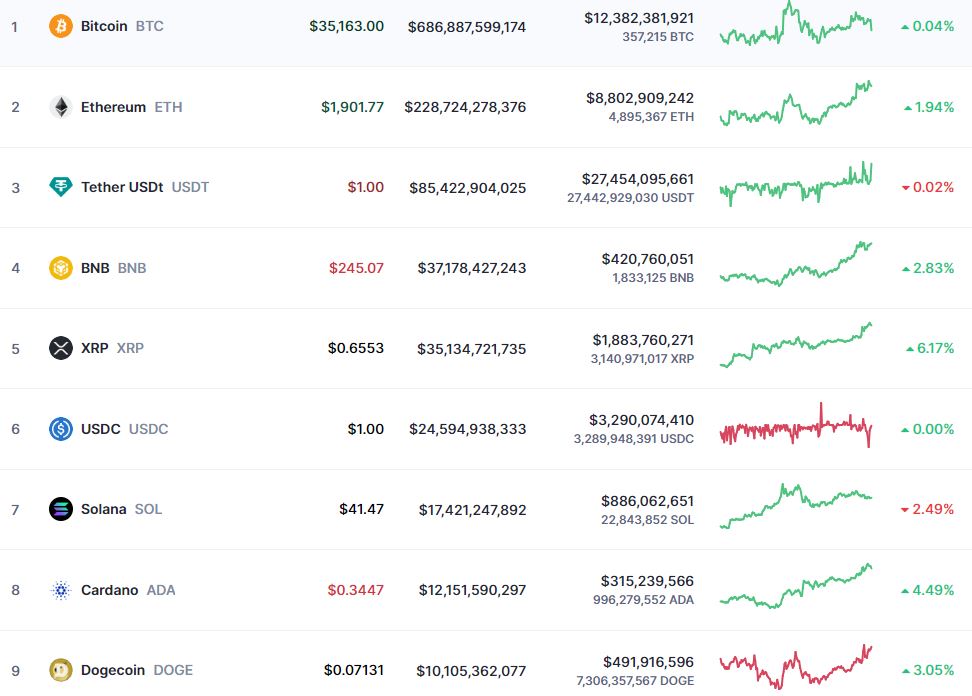
Task: Click the BNB coin icon
Action: tap(61, 268)
